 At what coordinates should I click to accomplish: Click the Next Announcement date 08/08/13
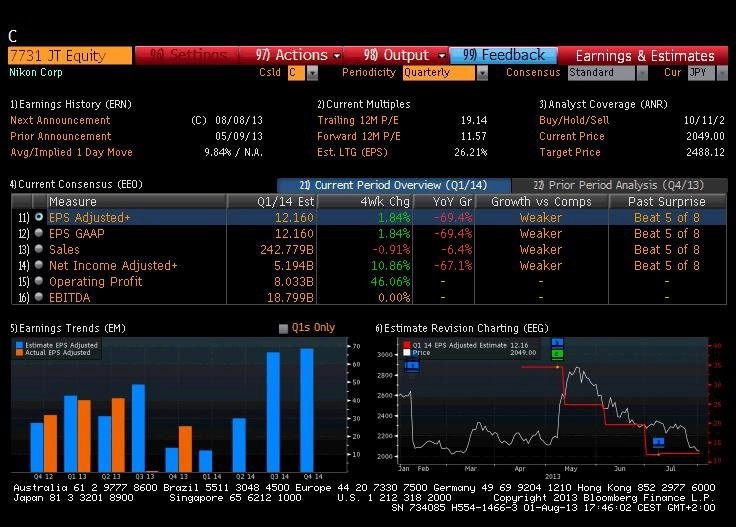pos(239,120)
